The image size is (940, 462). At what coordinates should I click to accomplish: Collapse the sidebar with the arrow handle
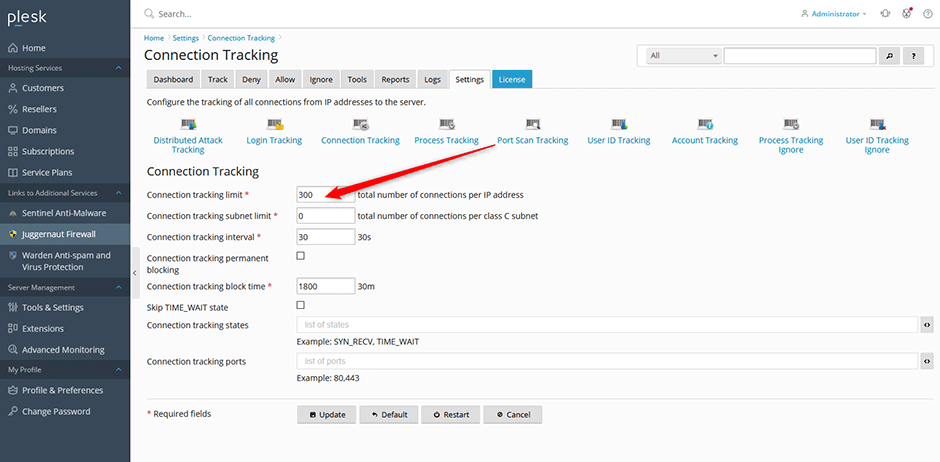134,273
